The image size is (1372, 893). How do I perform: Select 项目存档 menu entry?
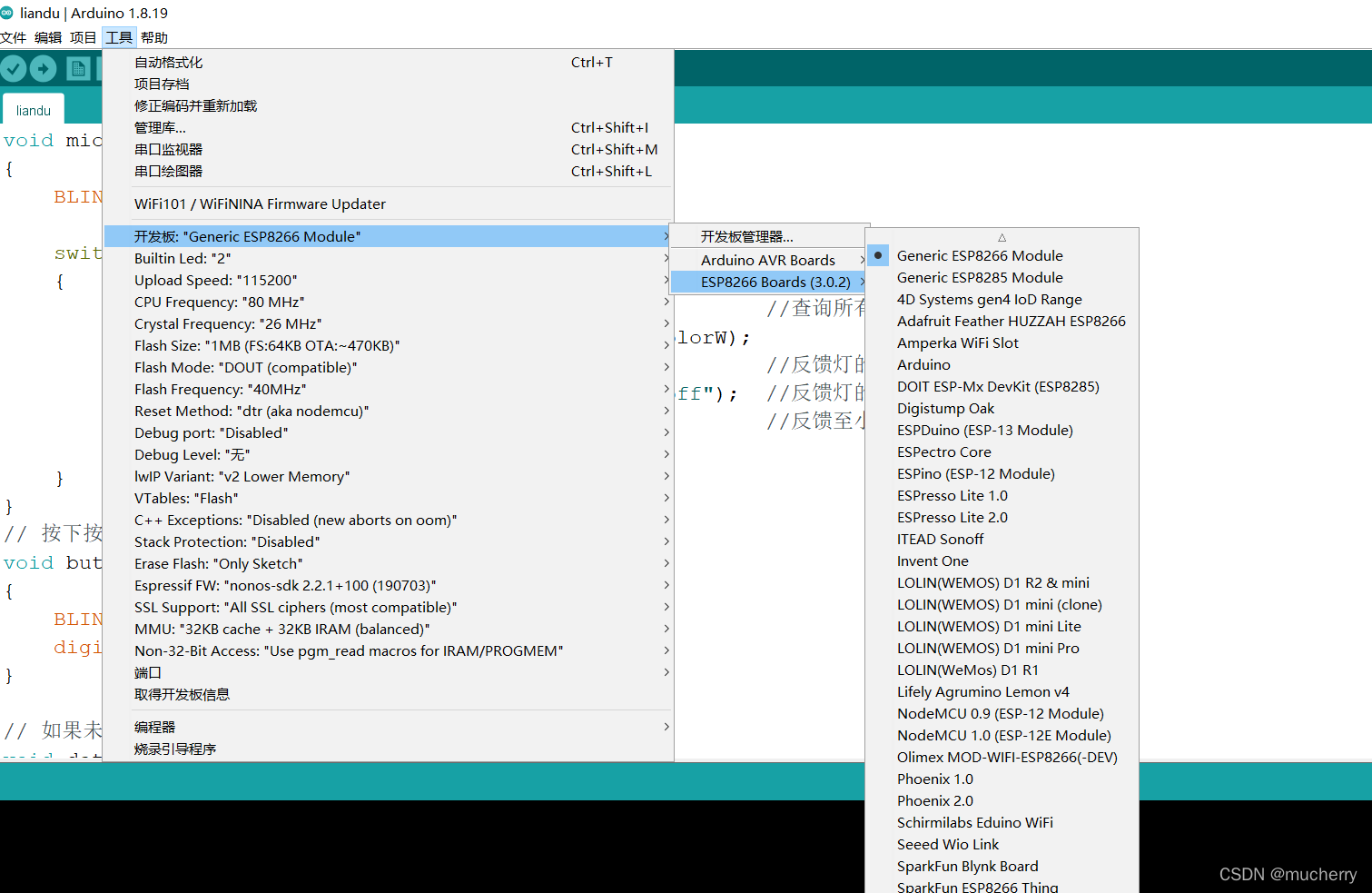[389, 84]
